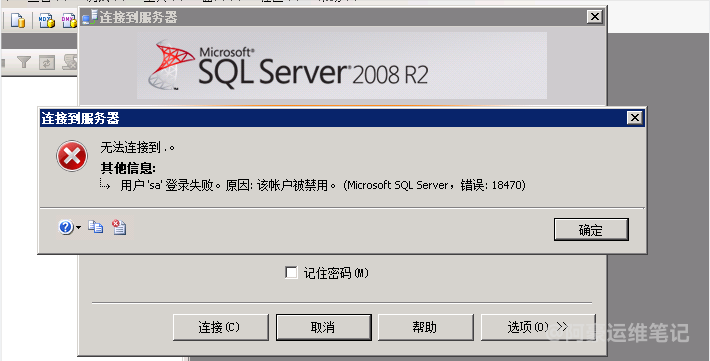710x361 pixels.
Task: Expand options with 选项(O) >> button
Action: point(537,327)
